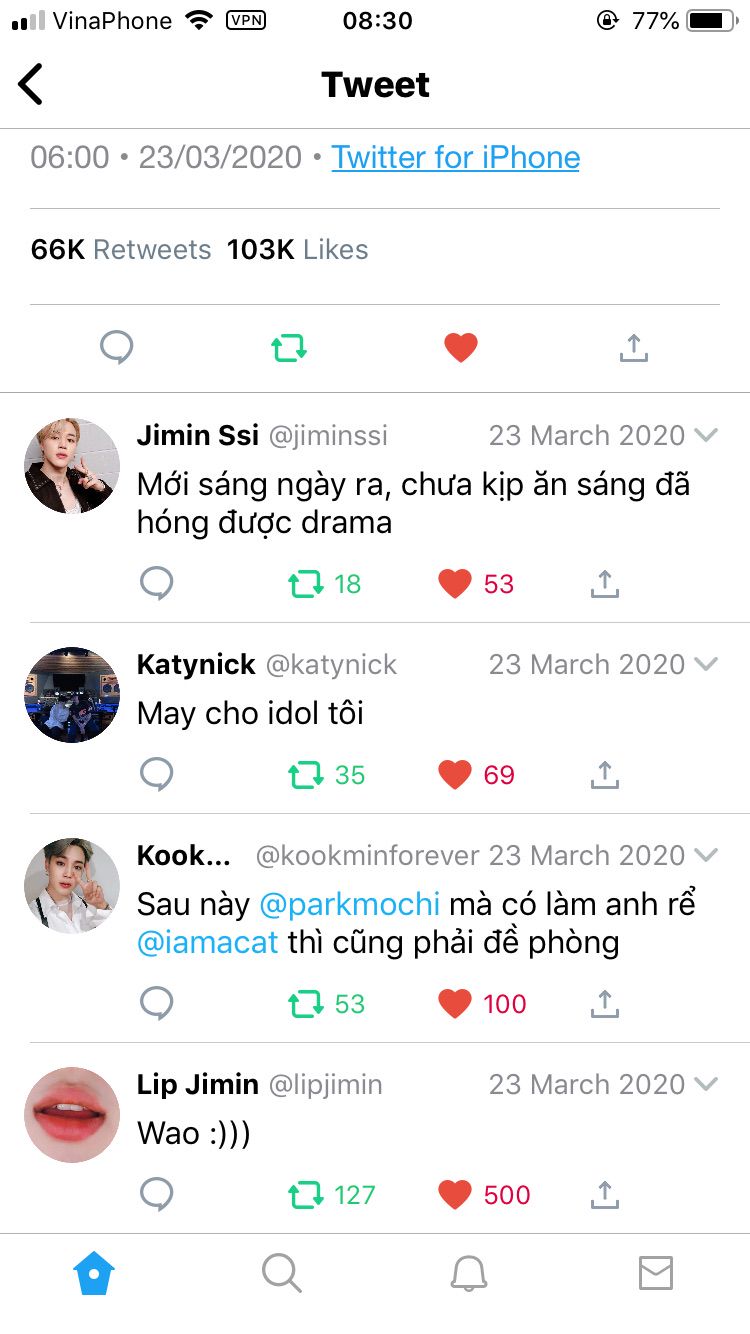Open the Messages envelope tab
This screenshot has width=750, height=1334.
click(x=656, y=1274)
